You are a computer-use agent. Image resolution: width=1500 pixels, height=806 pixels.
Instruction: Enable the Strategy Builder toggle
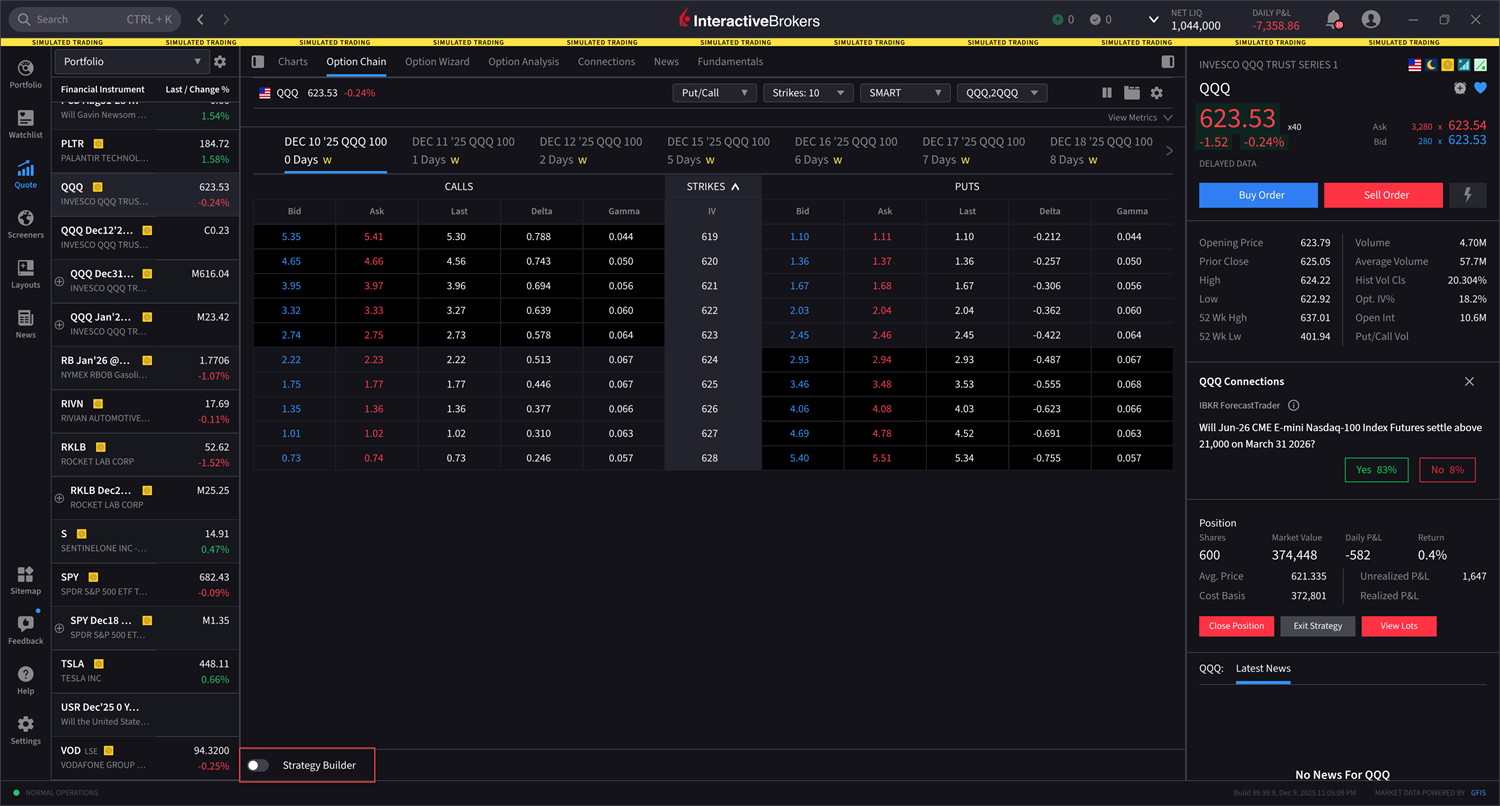coord(257,764)
